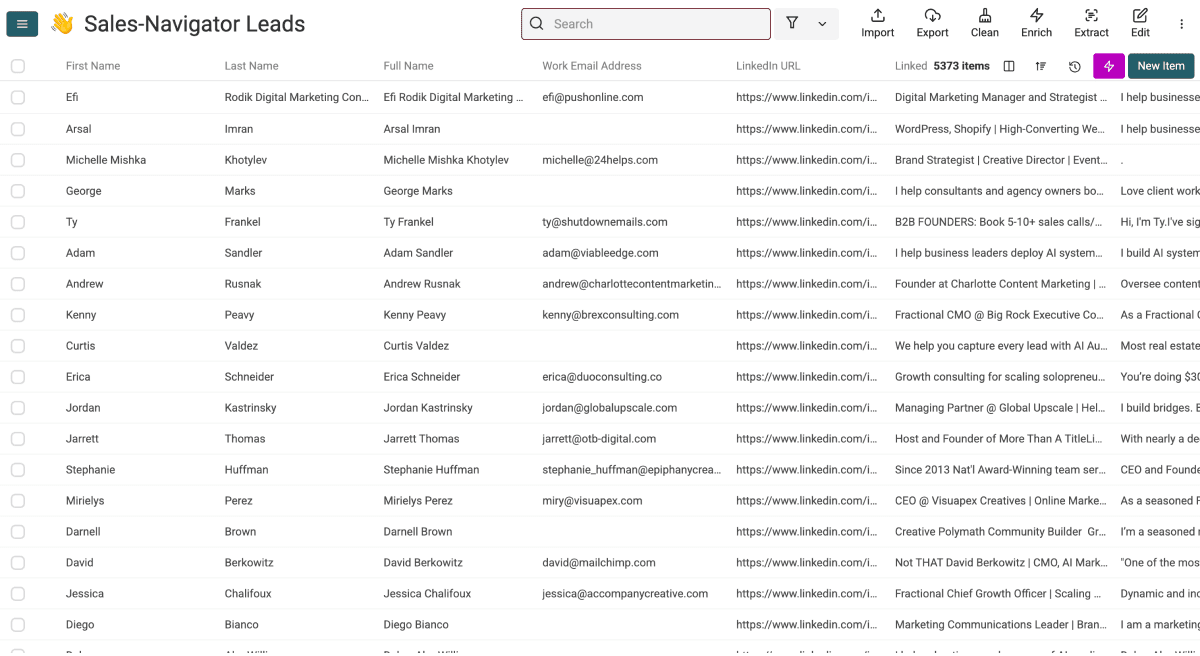Click email miry@visuapex.com

click(593, 500)
